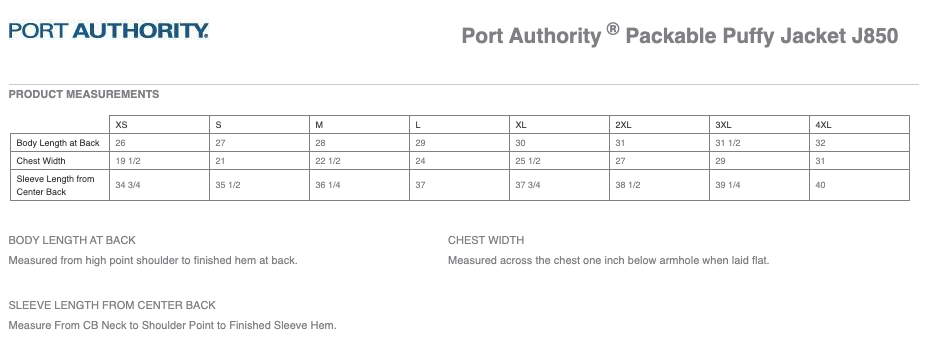Select the M body length value 28
The image size is (928, 363).
(x=359, y=143)
